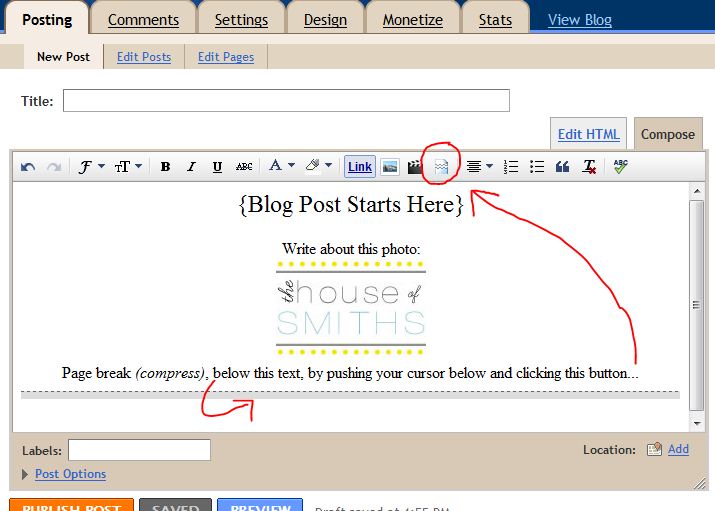Undo the last edit in the editor toolbar

point(28,167)
